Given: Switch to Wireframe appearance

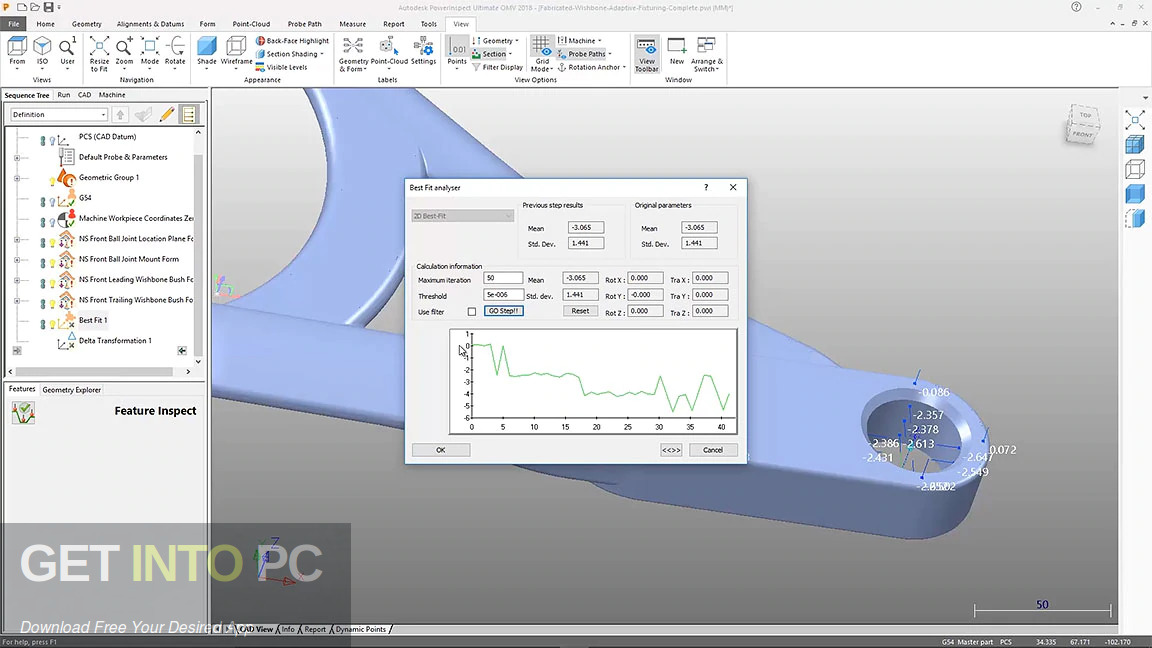Looking at the screenshot, I should point(236,51).
